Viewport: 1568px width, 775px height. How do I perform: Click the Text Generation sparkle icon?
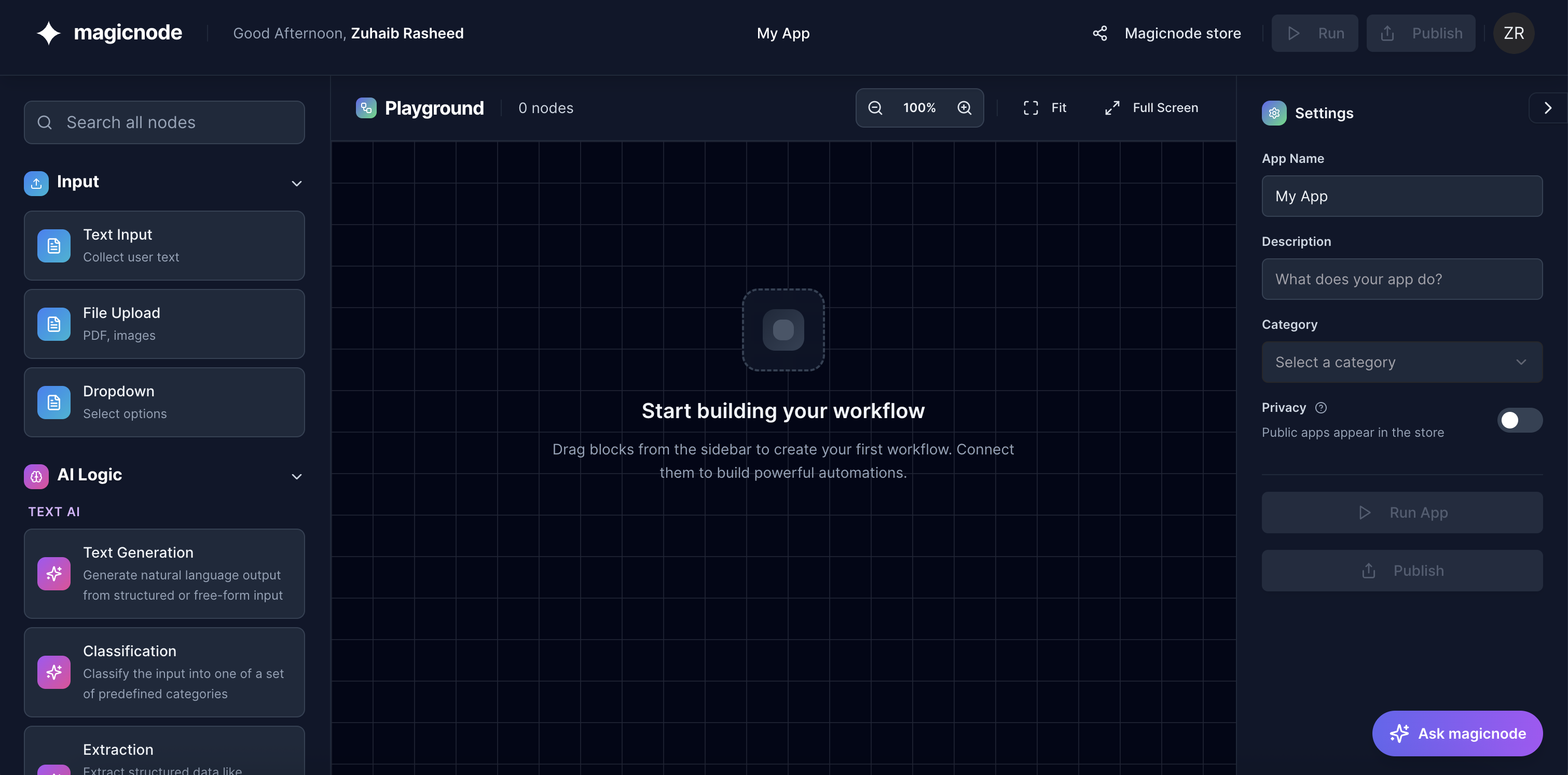point(54,574)
